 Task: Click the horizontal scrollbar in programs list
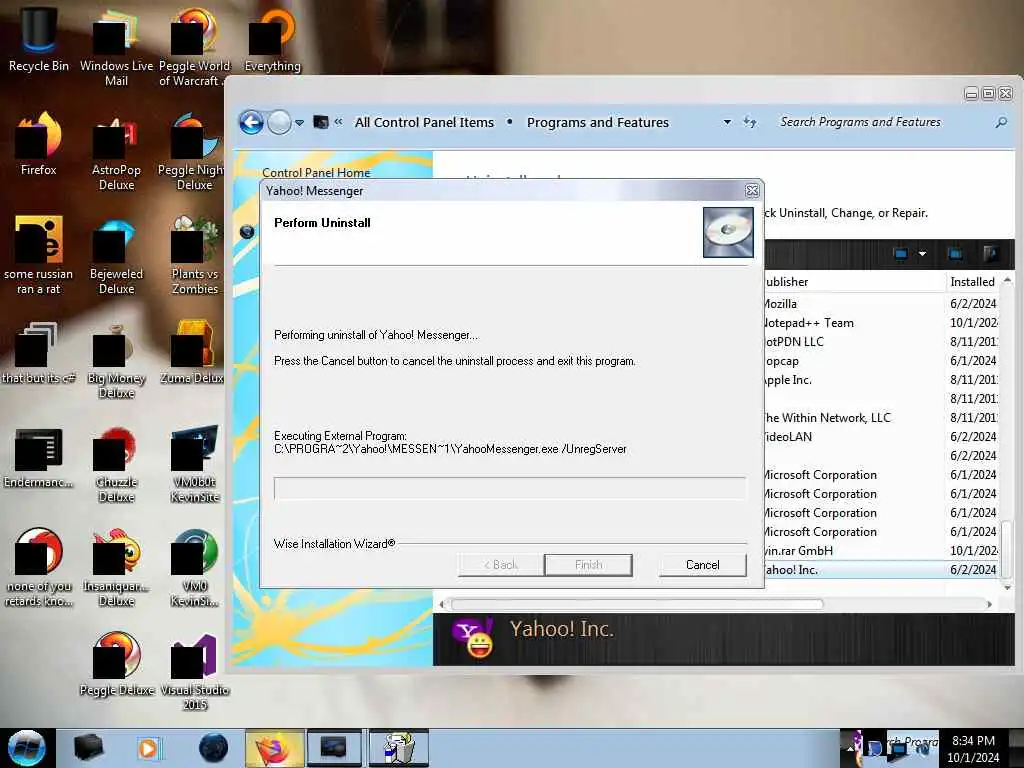pos(637,604)
